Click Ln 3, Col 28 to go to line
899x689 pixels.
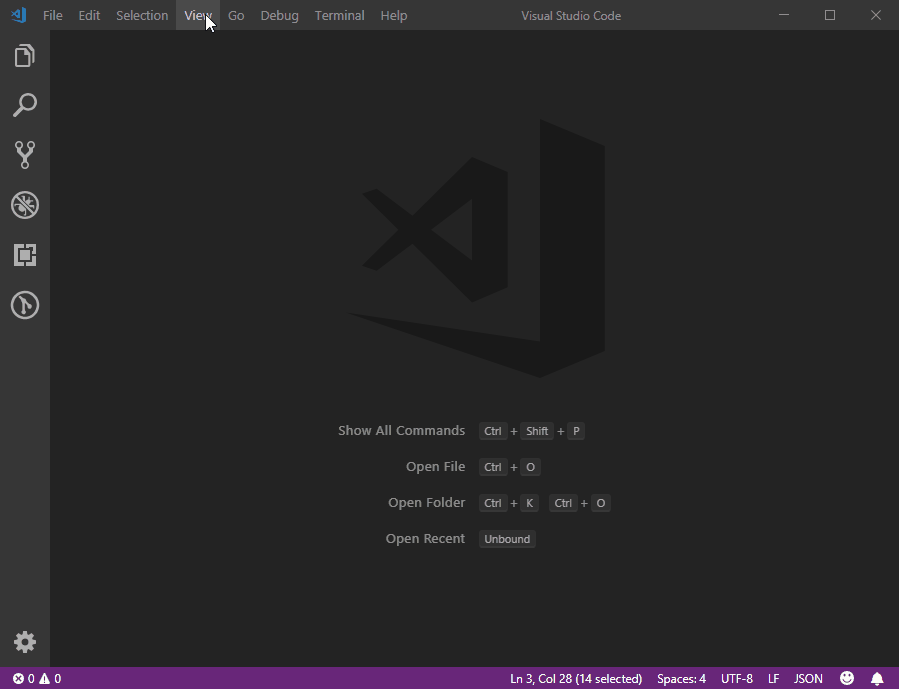pyautogui.click(x=576, y=678)
